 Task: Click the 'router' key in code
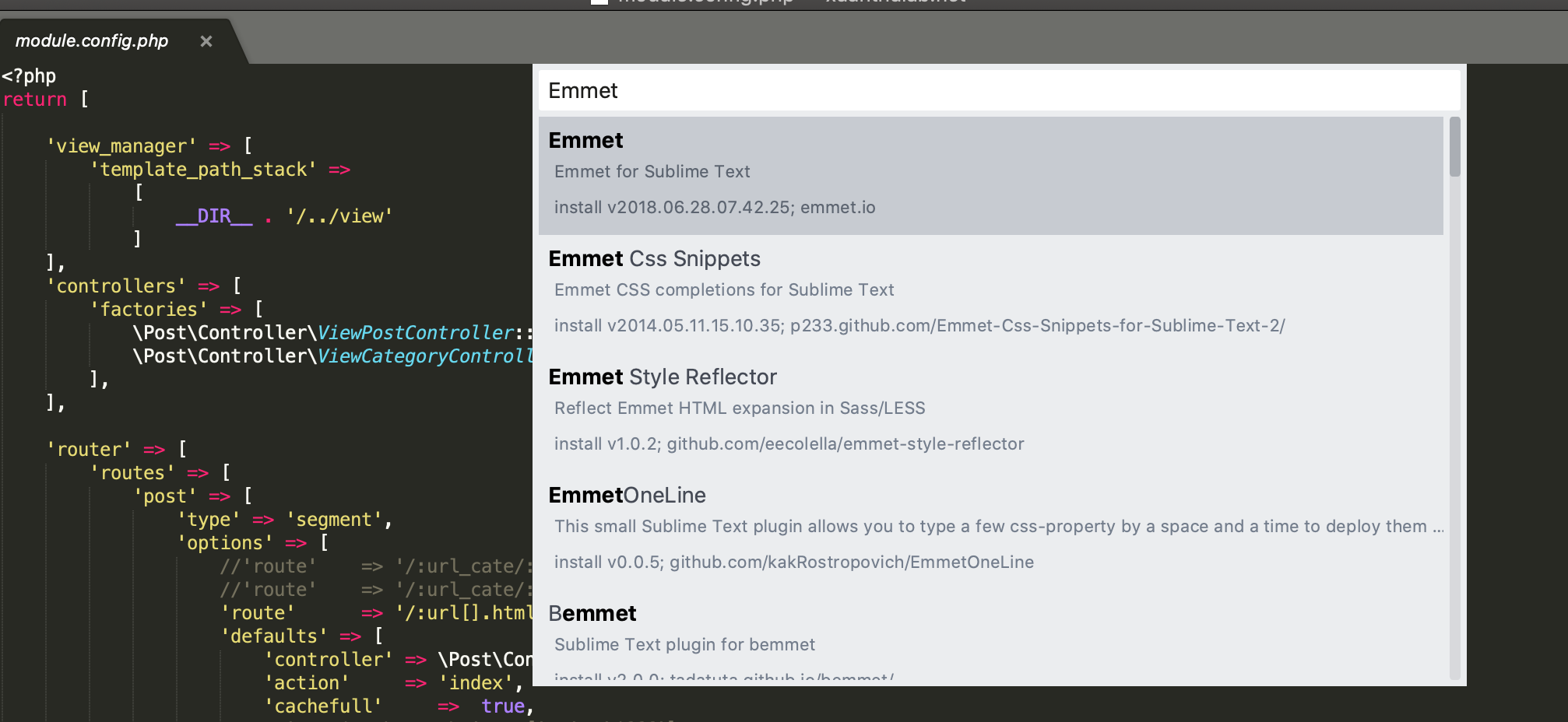click(x=89, y=450)
